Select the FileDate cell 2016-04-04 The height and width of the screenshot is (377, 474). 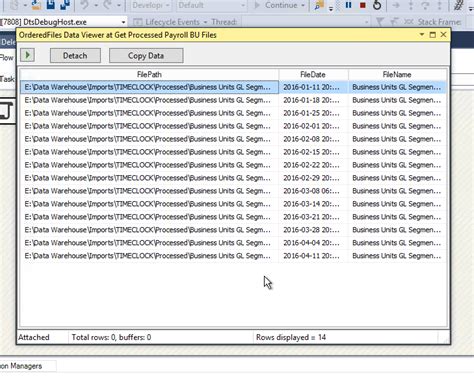coord(313,243)
